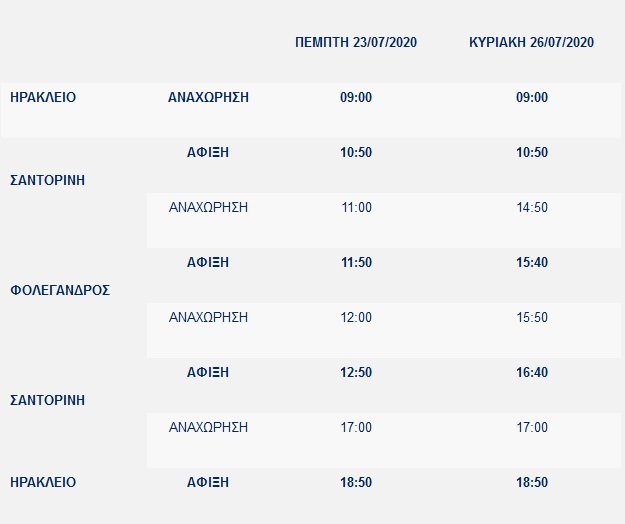Click Sunday's 17:00 departure time
625x524 pixels.
(x=532, y=428)
